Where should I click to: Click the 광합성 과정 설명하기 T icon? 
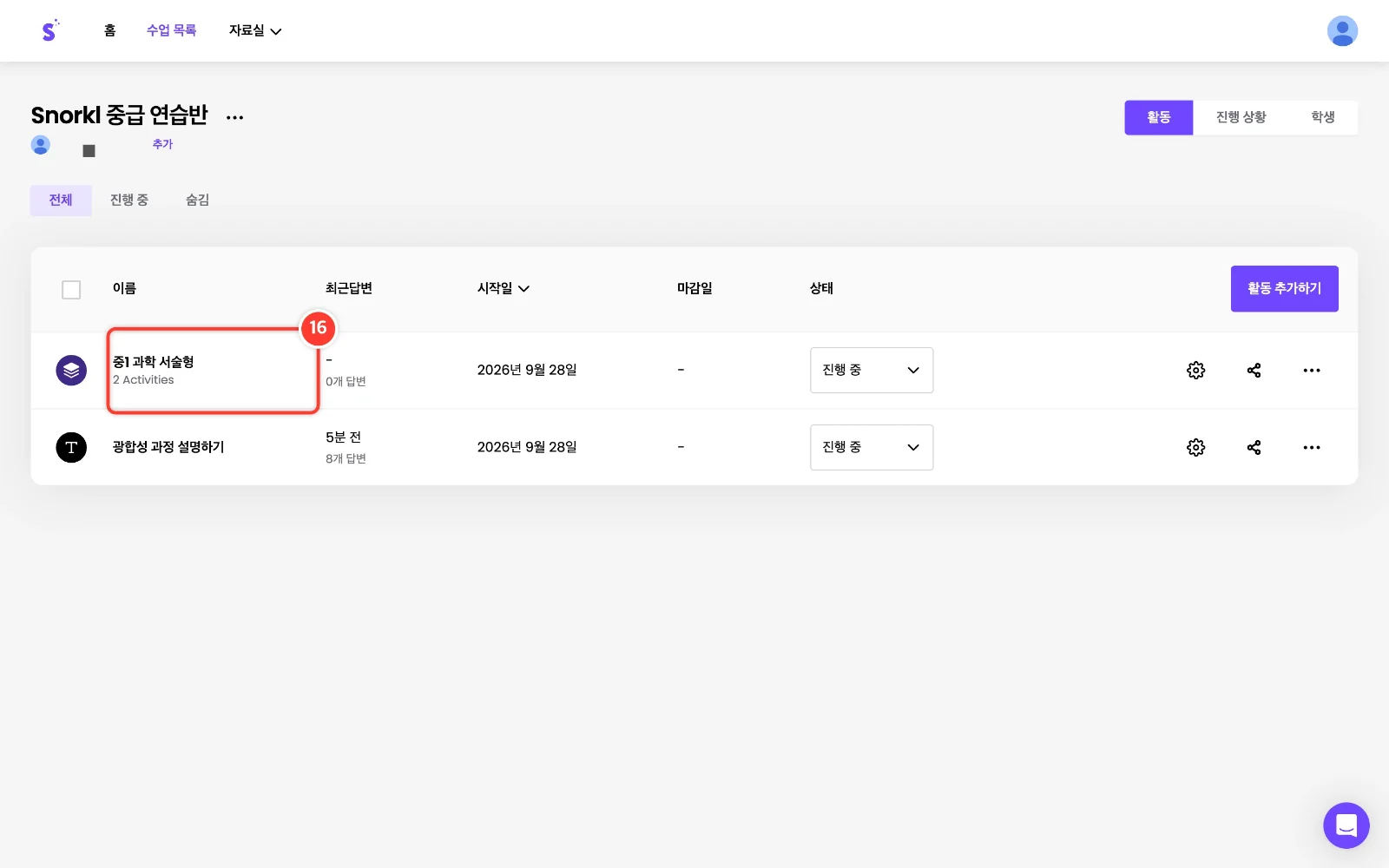(x=71, y=448)
